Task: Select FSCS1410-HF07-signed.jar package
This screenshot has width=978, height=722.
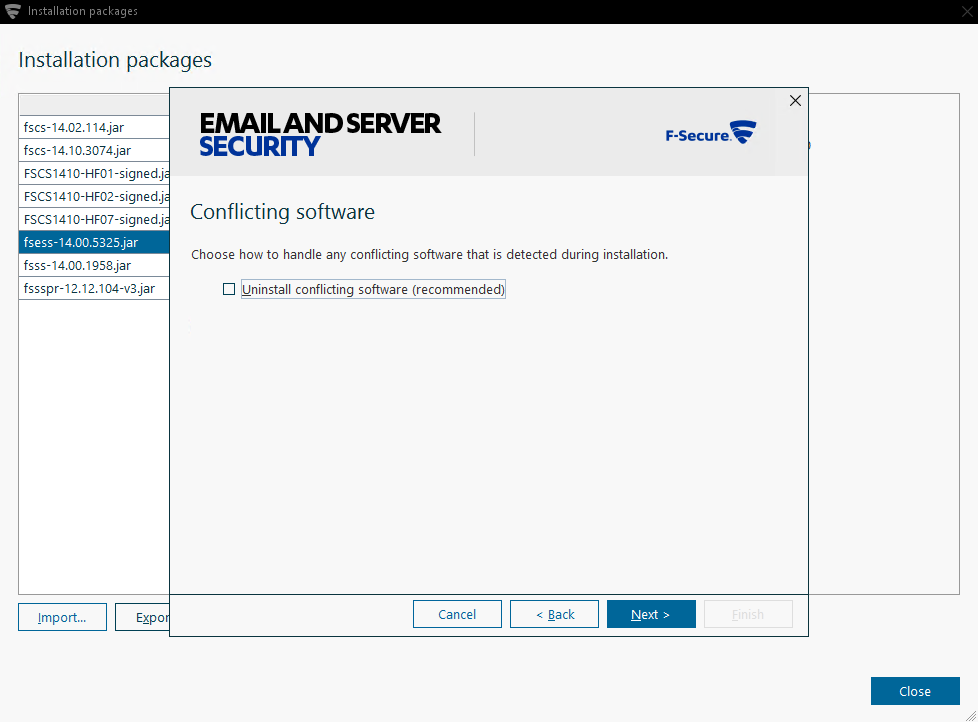Action: (94, 219)
